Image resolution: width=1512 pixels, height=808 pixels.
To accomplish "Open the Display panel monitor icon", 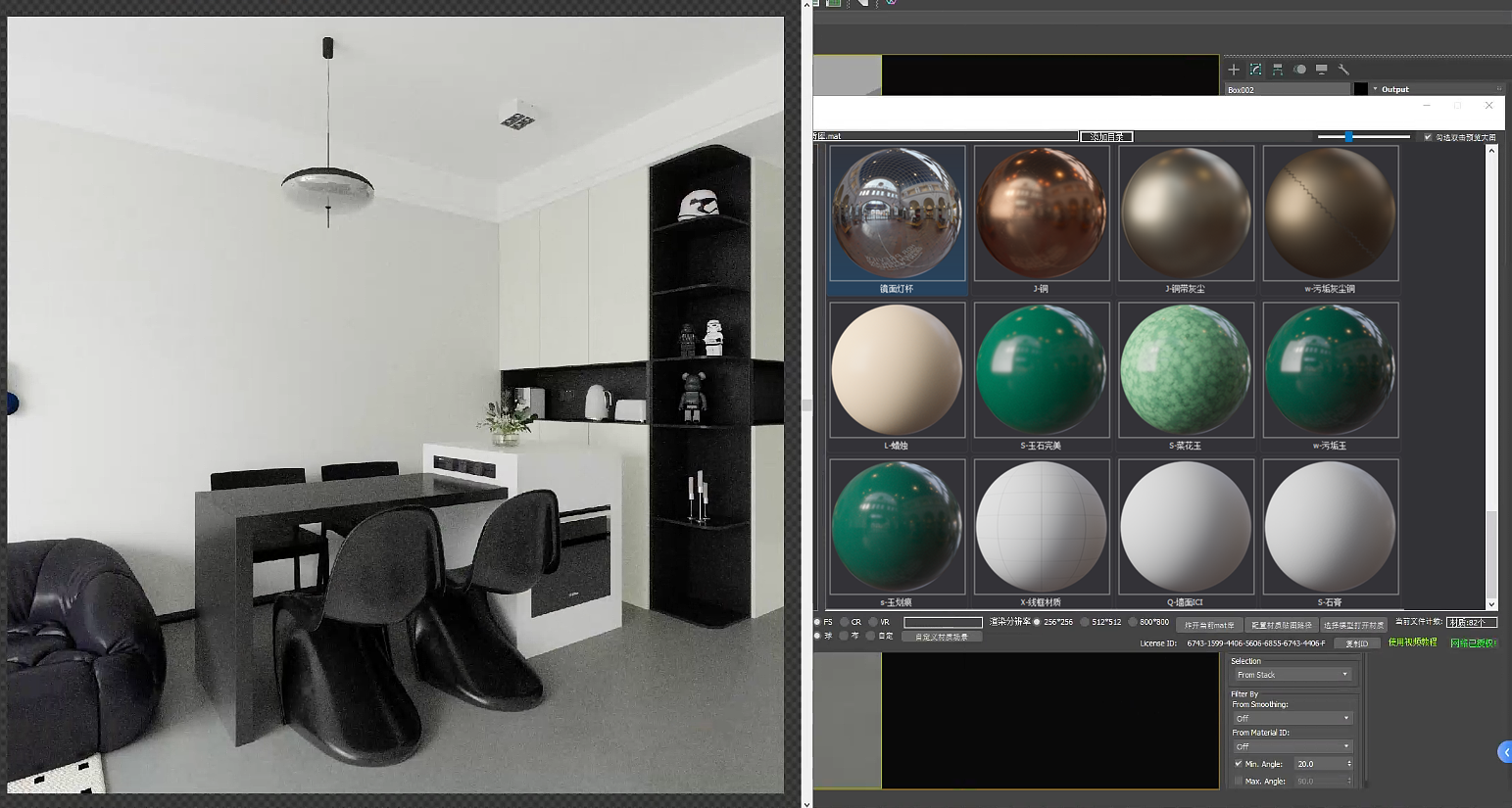I will (1322, 70).
